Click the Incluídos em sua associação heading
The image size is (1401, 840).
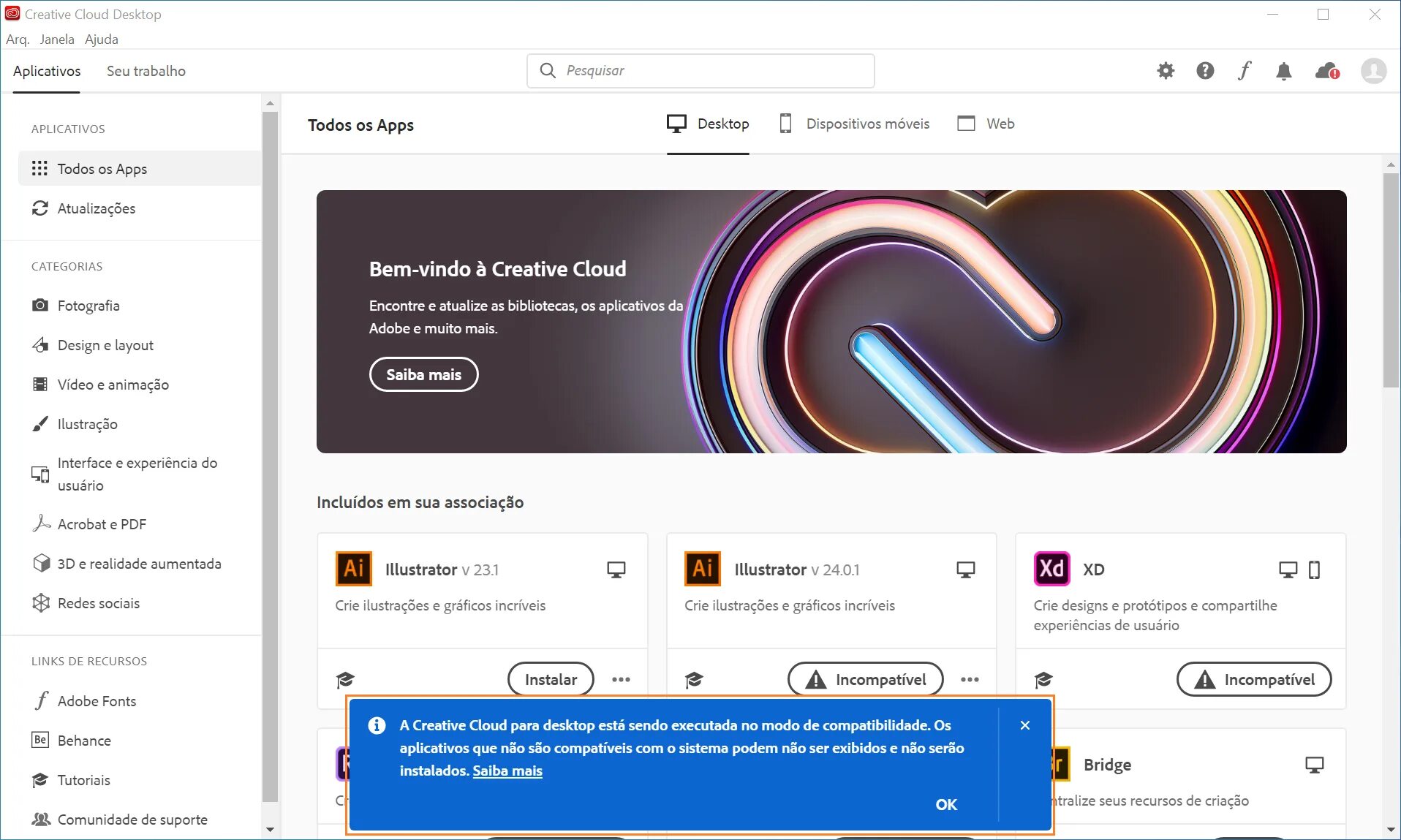pos(420,502)
